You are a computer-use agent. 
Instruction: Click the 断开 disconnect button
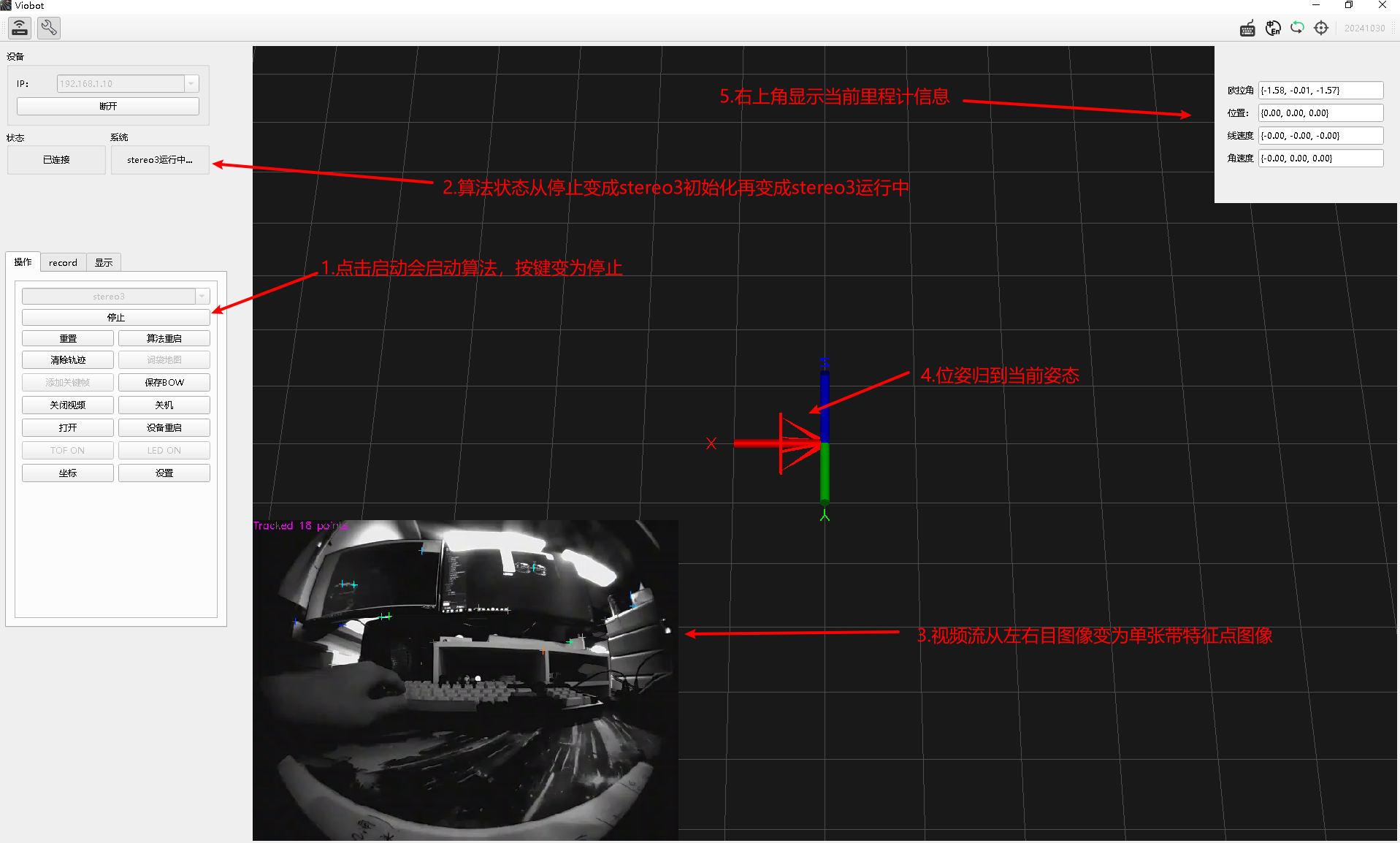point(108,106)
